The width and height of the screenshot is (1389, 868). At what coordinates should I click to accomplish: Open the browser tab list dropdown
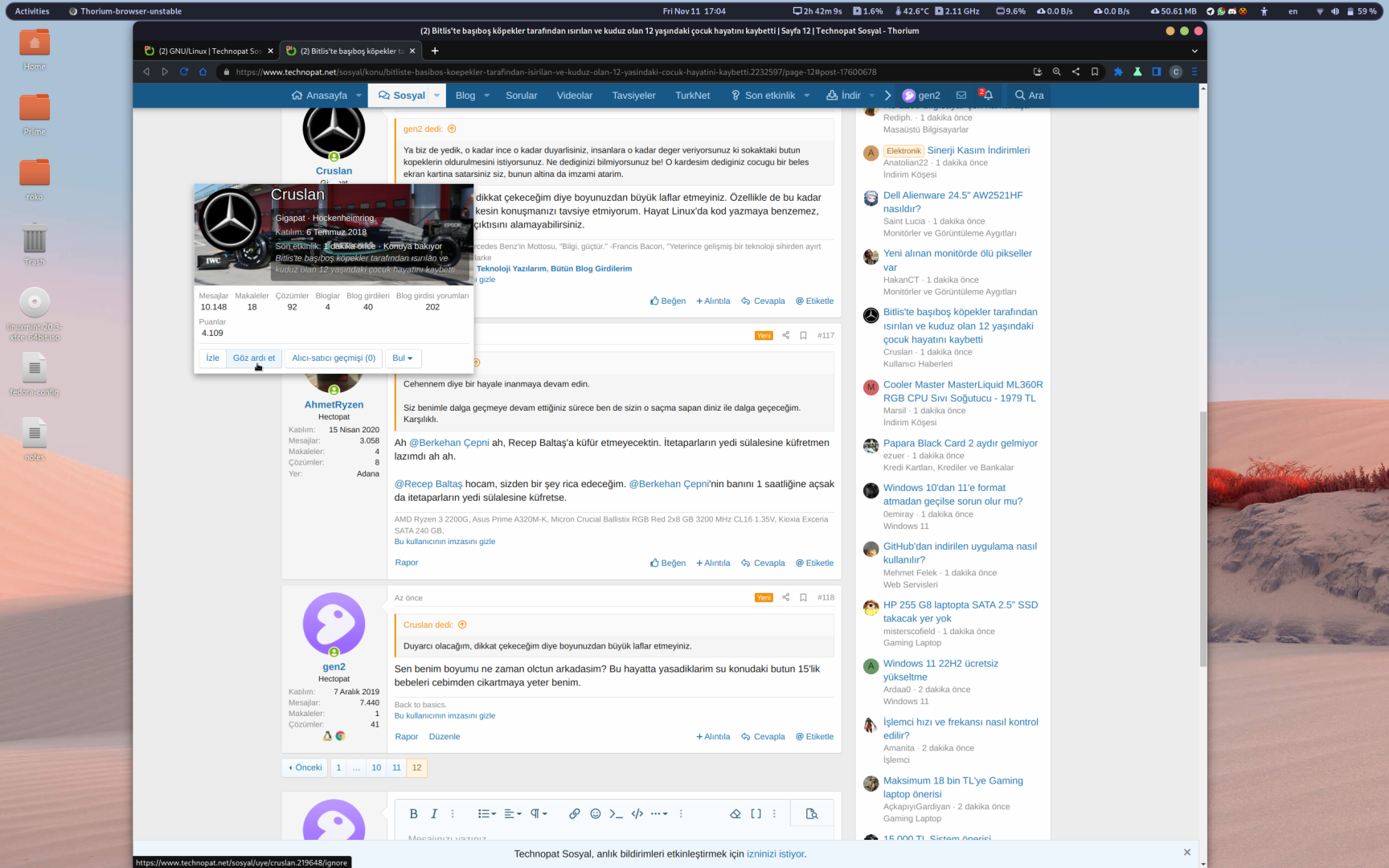1194,51
